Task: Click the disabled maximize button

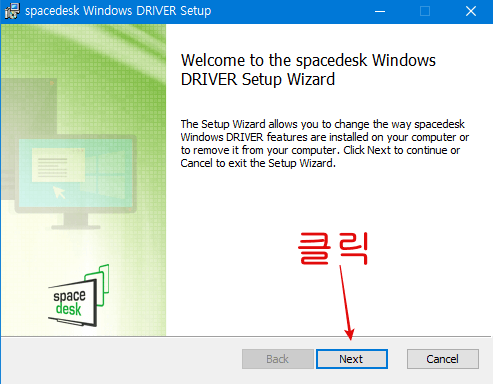Action: [x=425, y=11]
